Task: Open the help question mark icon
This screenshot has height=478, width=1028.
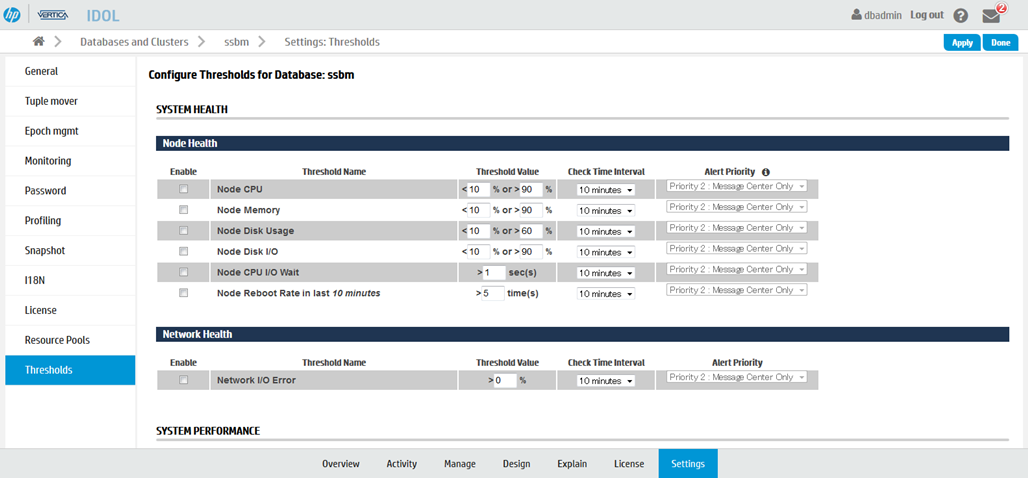Action: [960, 16]
